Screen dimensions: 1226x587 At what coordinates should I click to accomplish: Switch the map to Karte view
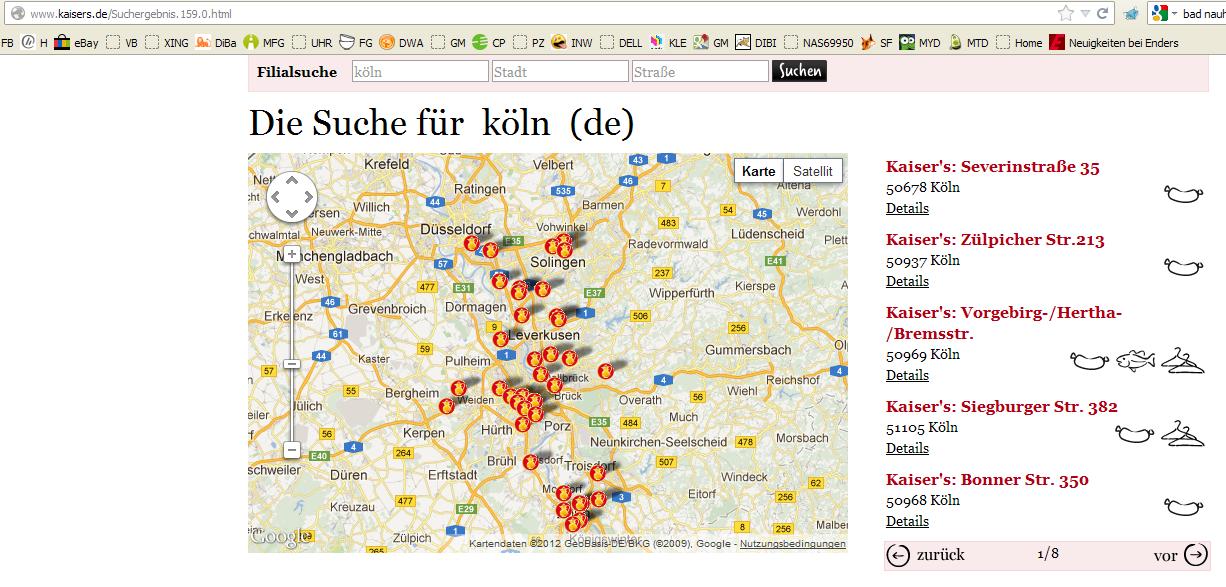[759, 171]
